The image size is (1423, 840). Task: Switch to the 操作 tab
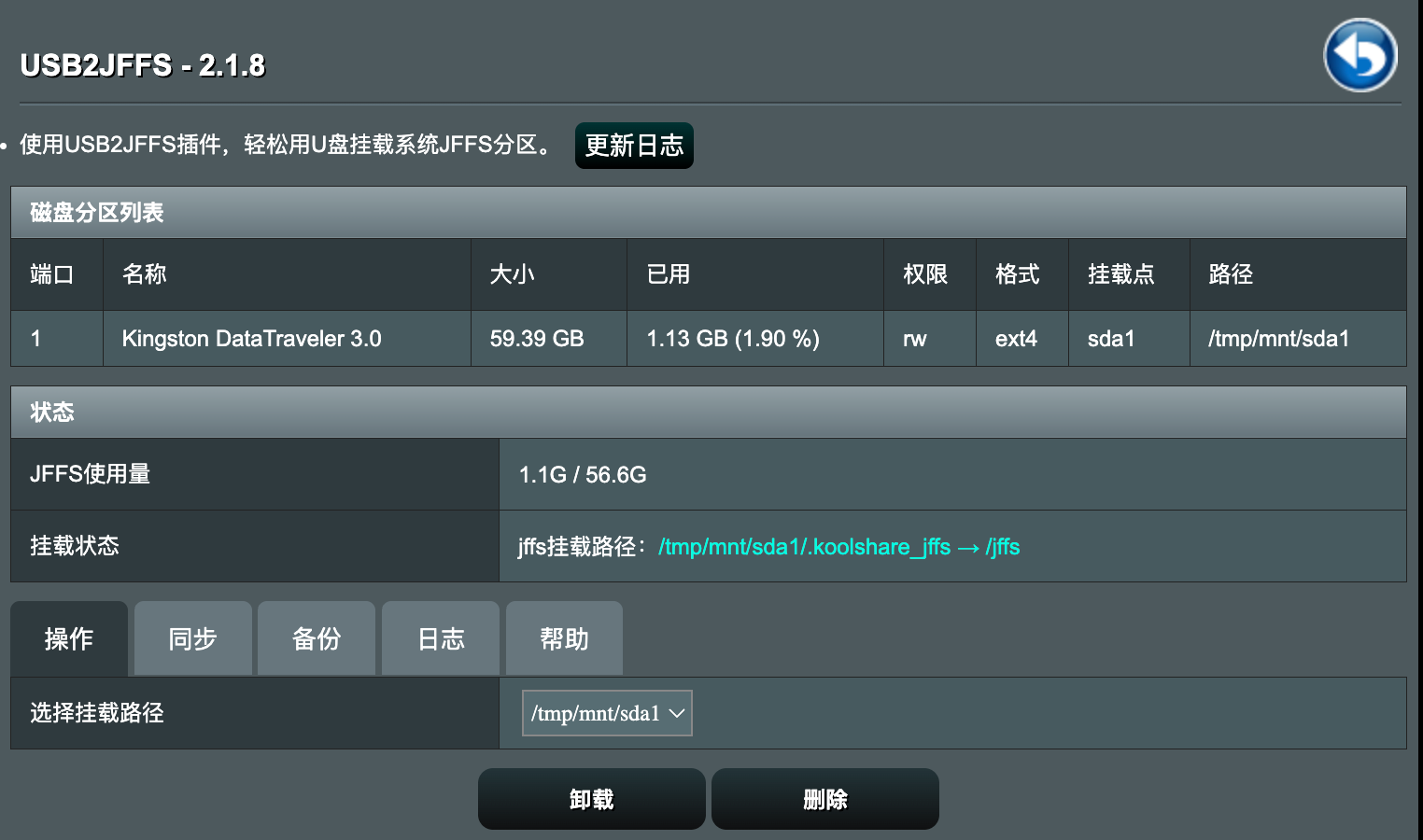click(69, 638)
